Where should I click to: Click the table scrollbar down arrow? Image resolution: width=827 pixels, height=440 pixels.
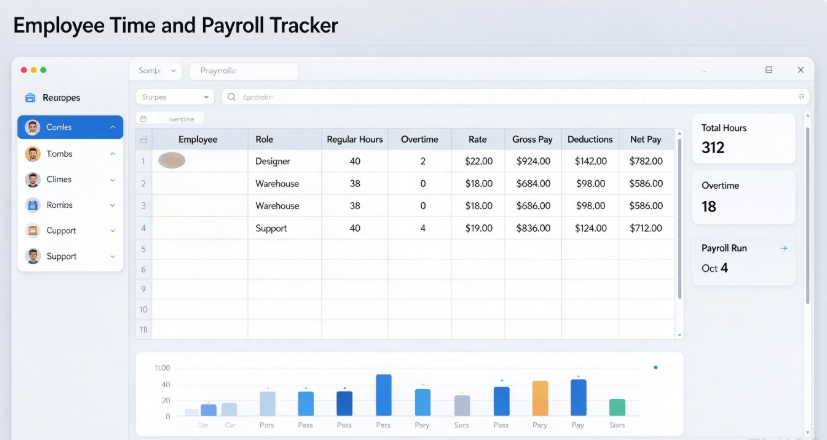coord(679,335)
